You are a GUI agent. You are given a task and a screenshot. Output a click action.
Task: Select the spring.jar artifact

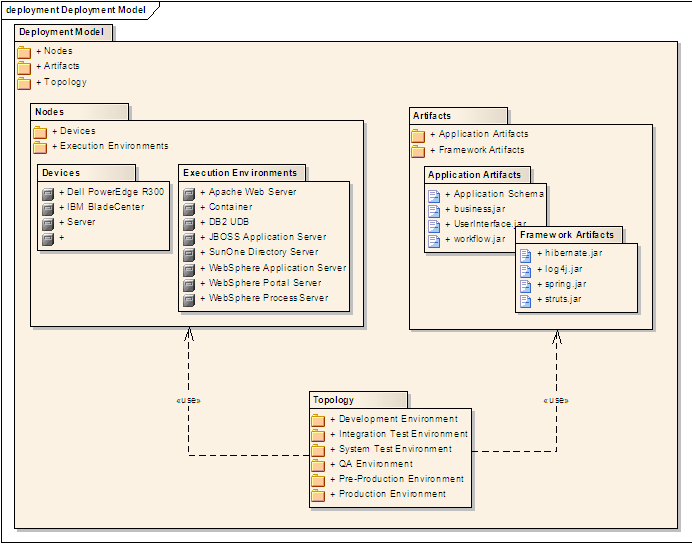566,284
